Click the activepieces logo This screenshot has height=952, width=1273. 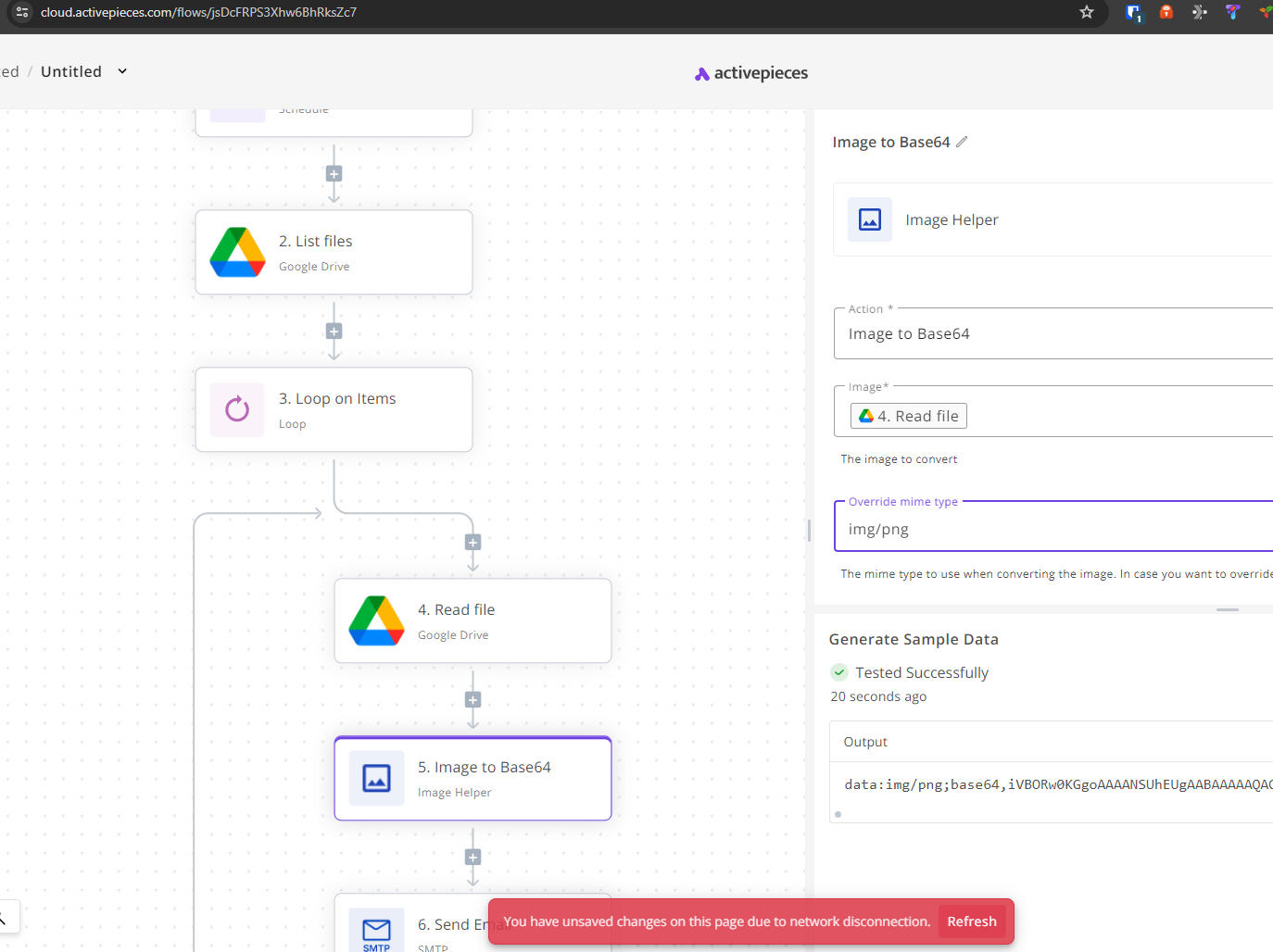pyautogui.click(x=751, y=73)
